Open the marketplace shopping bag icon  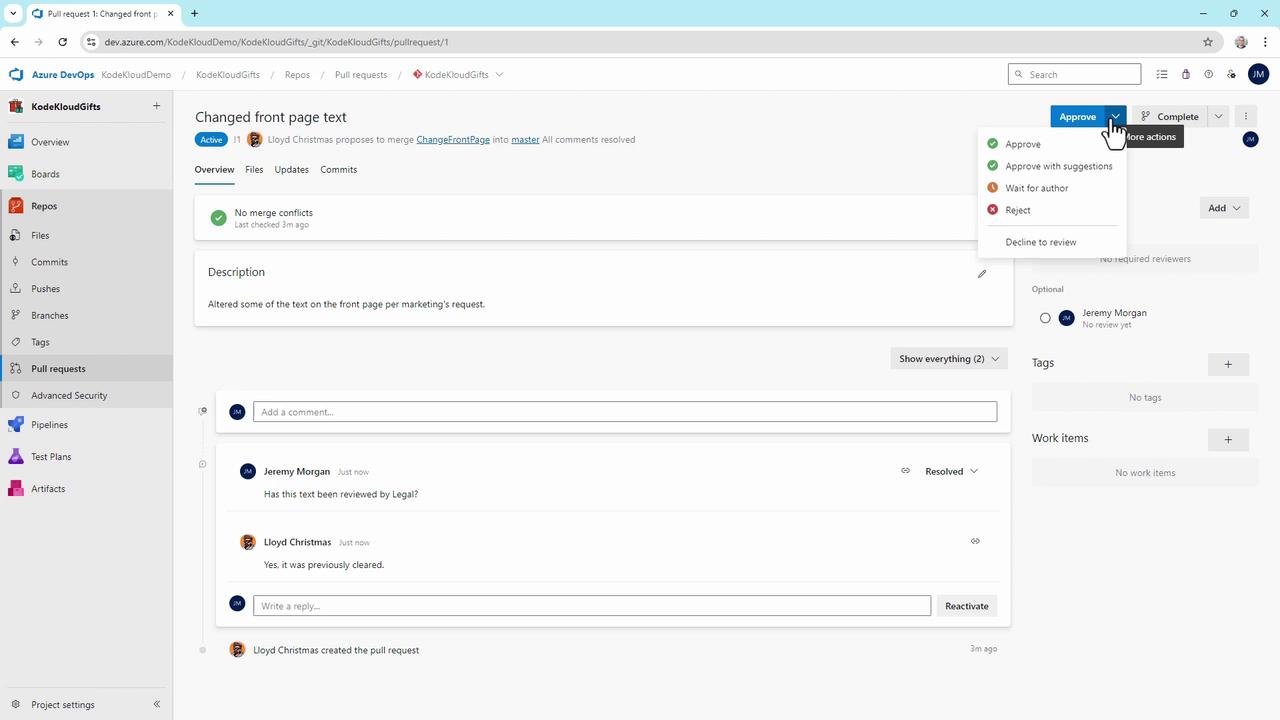tap(1185, 74)
